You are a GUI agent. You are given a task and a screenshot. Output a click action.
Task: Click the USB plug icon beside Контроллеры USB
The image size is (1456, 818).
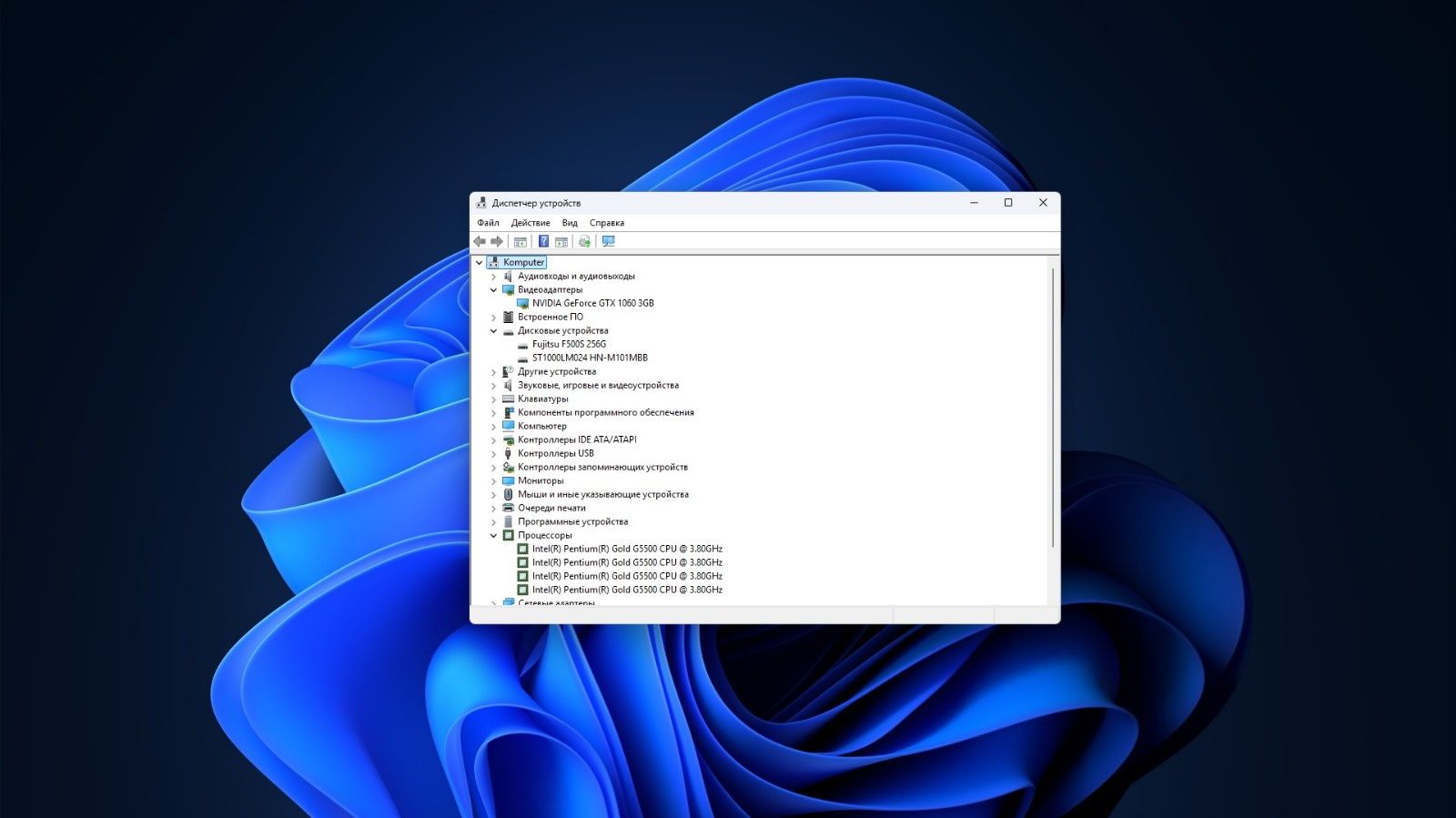(x=508, y=453)
